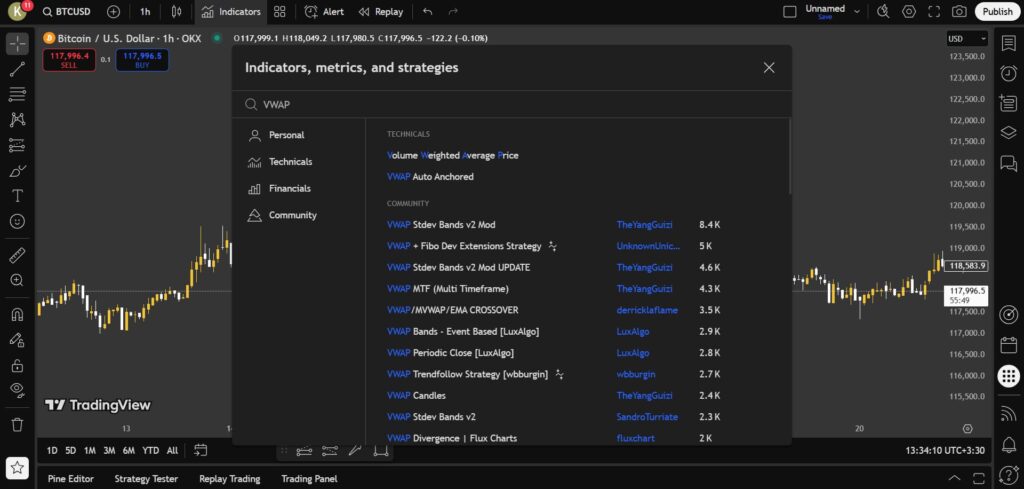Enter fullscreen chart mode
Image resolution: width=1024 pixels, height=489 pixels.
coord(934,12)
